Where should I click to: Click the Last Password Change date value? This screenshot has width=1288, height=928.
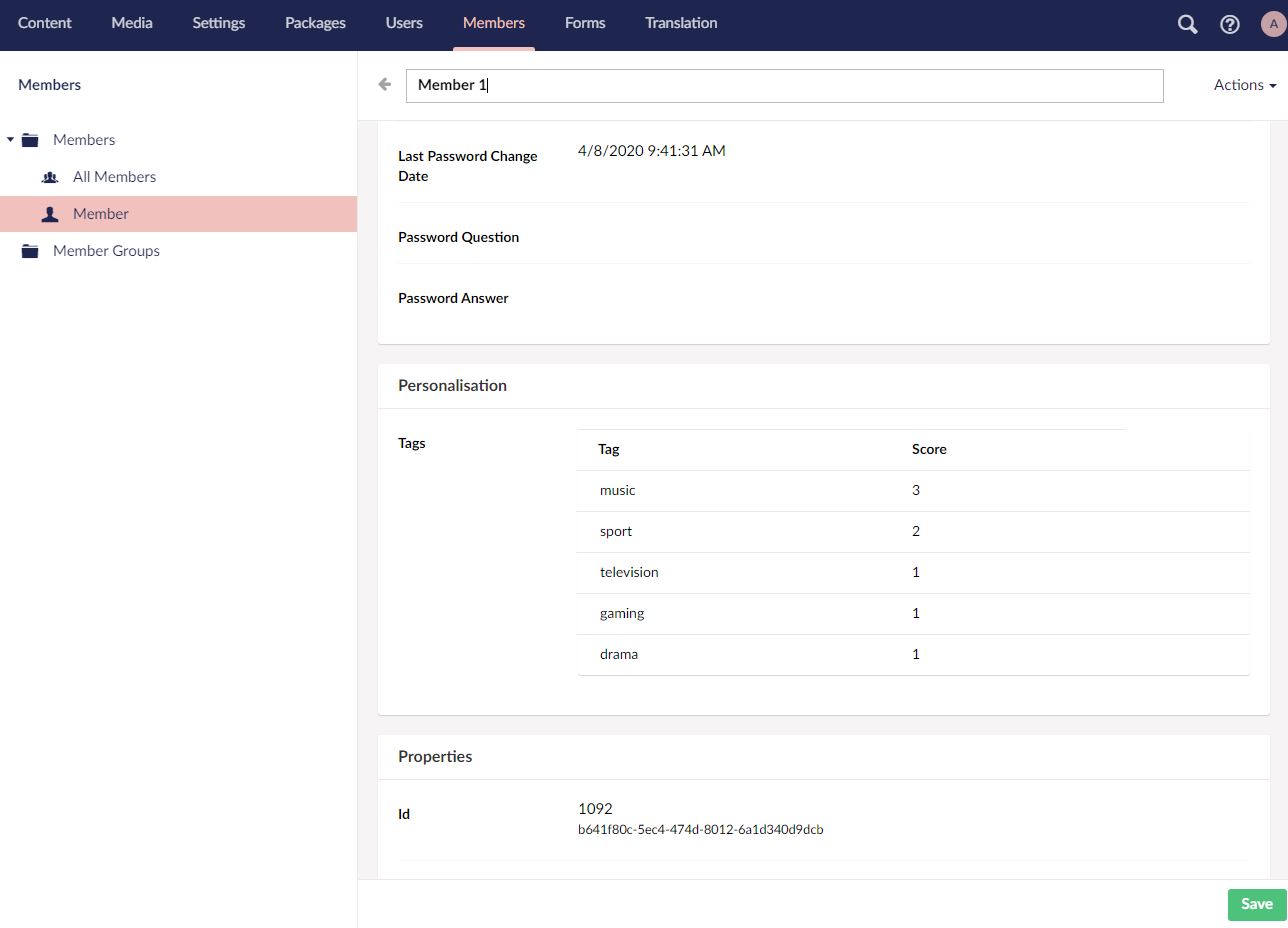(x=652, y=151)
